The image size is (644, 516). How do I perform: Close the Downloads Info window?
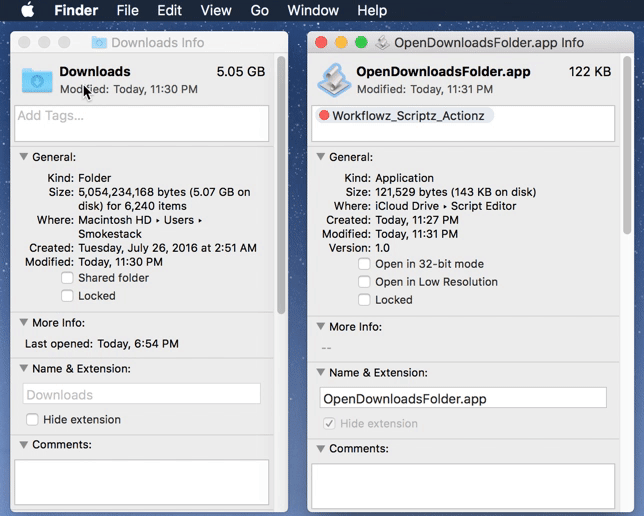coord(24,42)
